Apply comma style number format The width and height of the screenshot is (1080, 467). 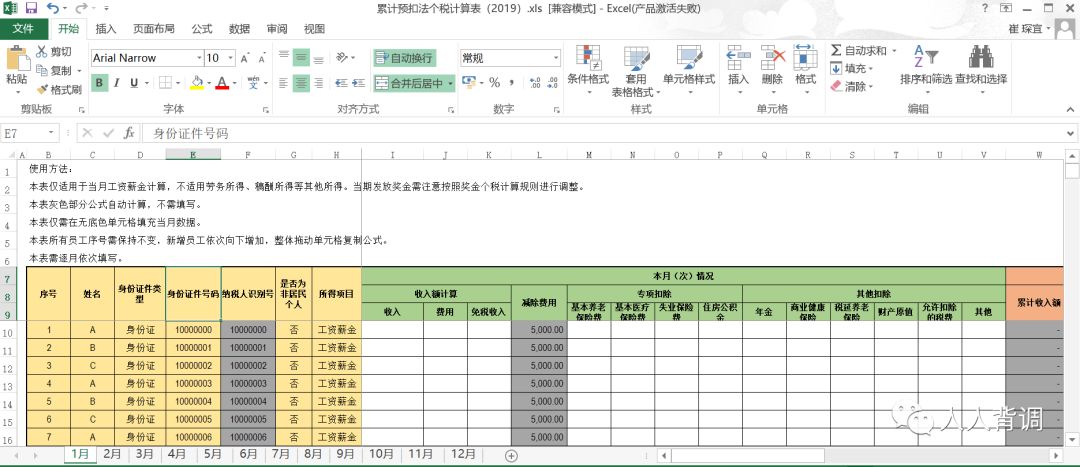[x=512, y=83]
